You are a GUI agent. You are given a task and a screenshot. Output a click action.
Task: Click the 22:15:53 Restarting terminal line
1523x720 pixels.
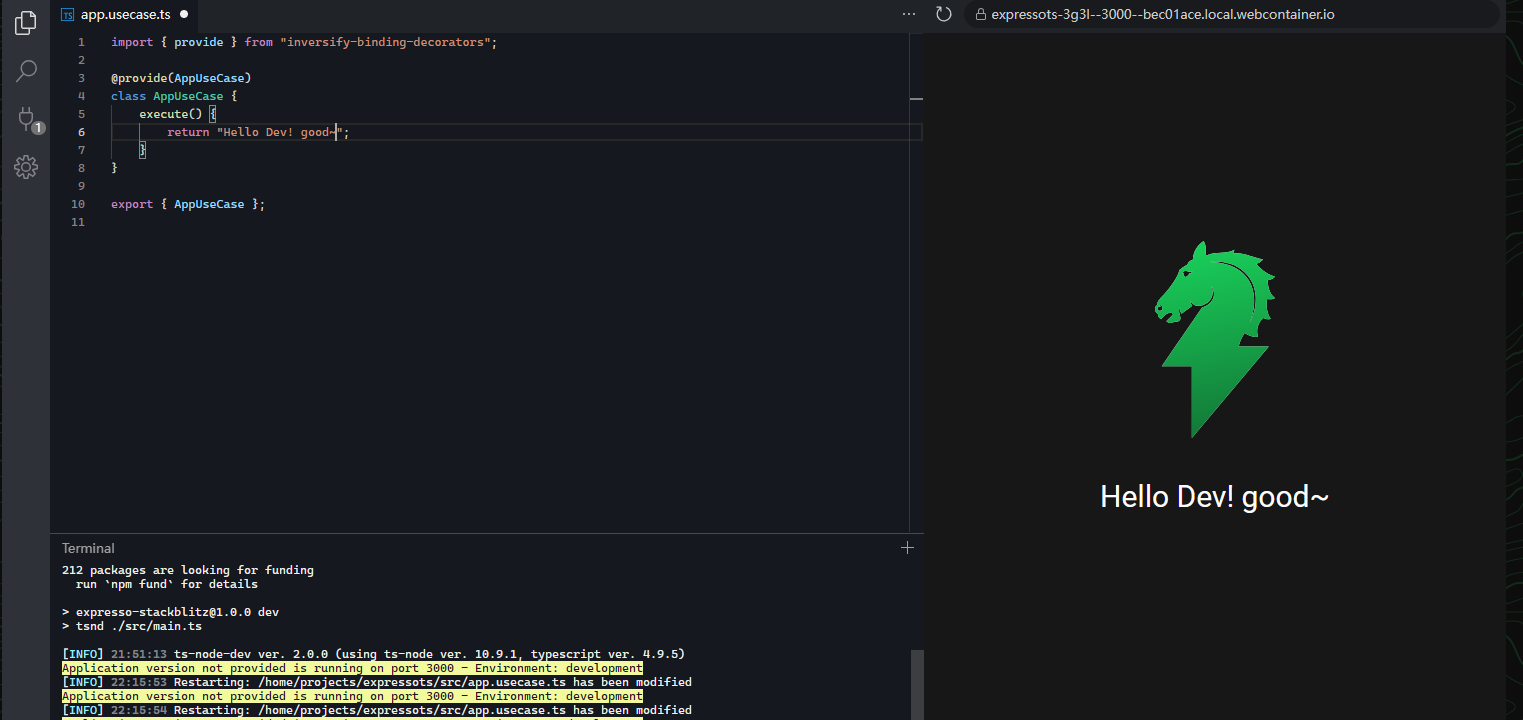point(377,682)
